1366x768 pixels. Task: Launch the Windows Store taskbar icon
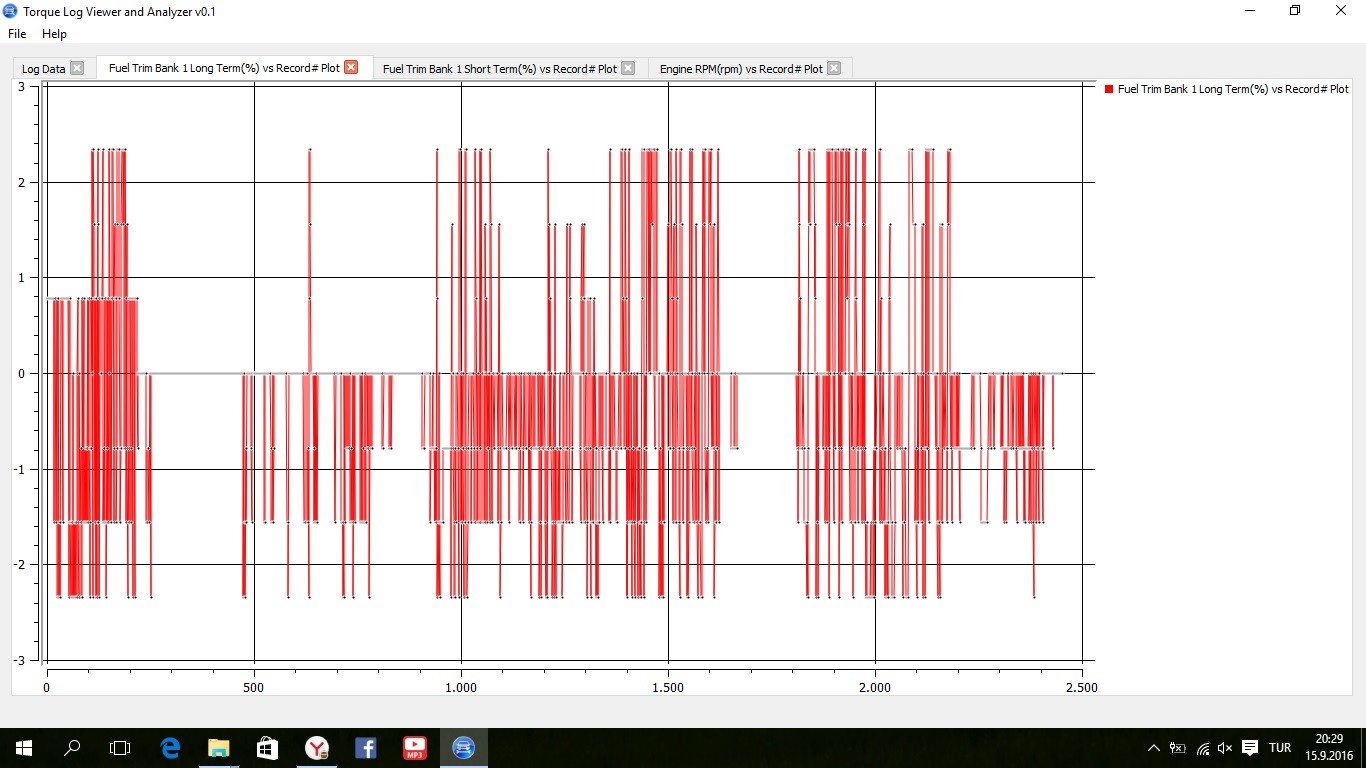click(x=267, y=748)
